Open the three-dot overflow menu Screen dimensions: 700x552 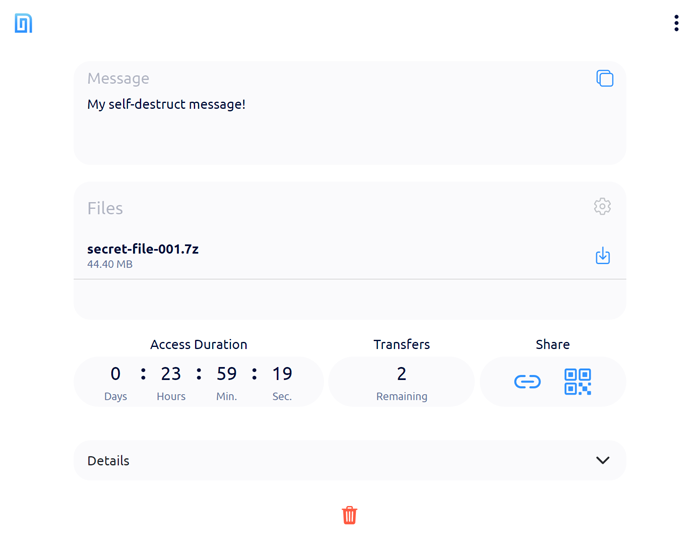click(x=676, y=23)
